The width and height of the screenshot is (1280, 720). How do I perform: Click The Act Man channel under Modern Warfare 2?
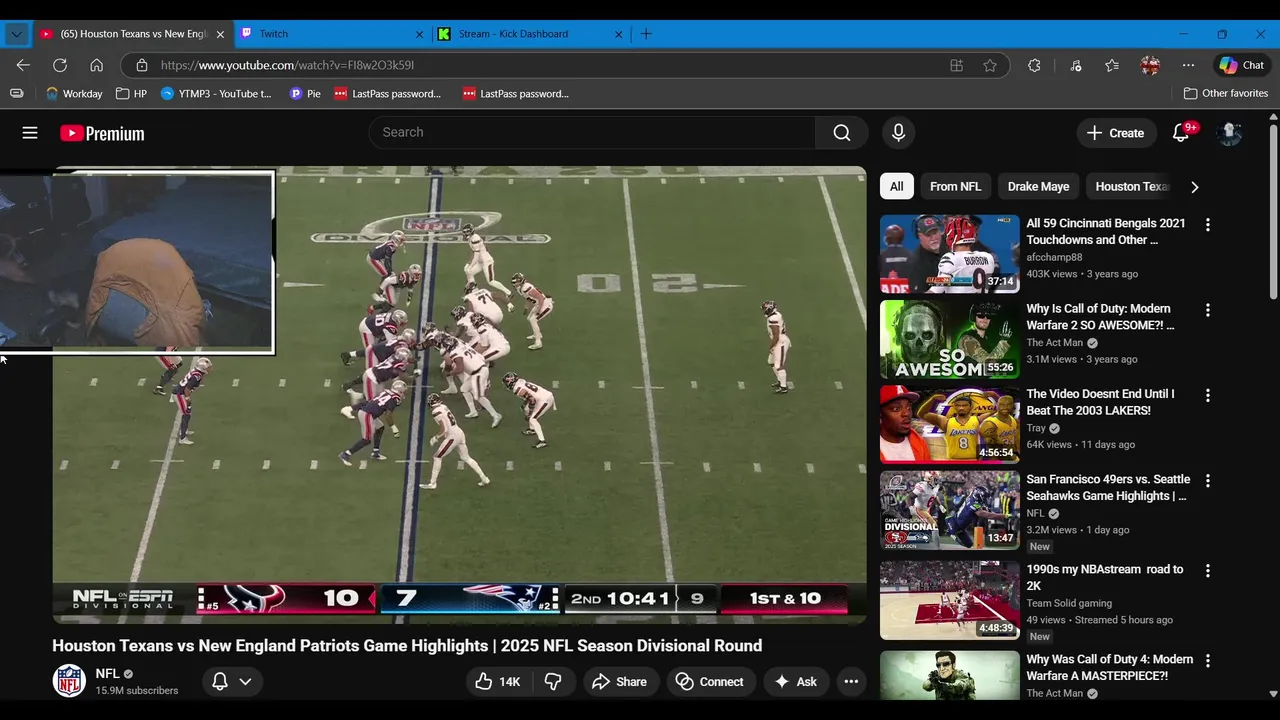tap(1055, 343)
